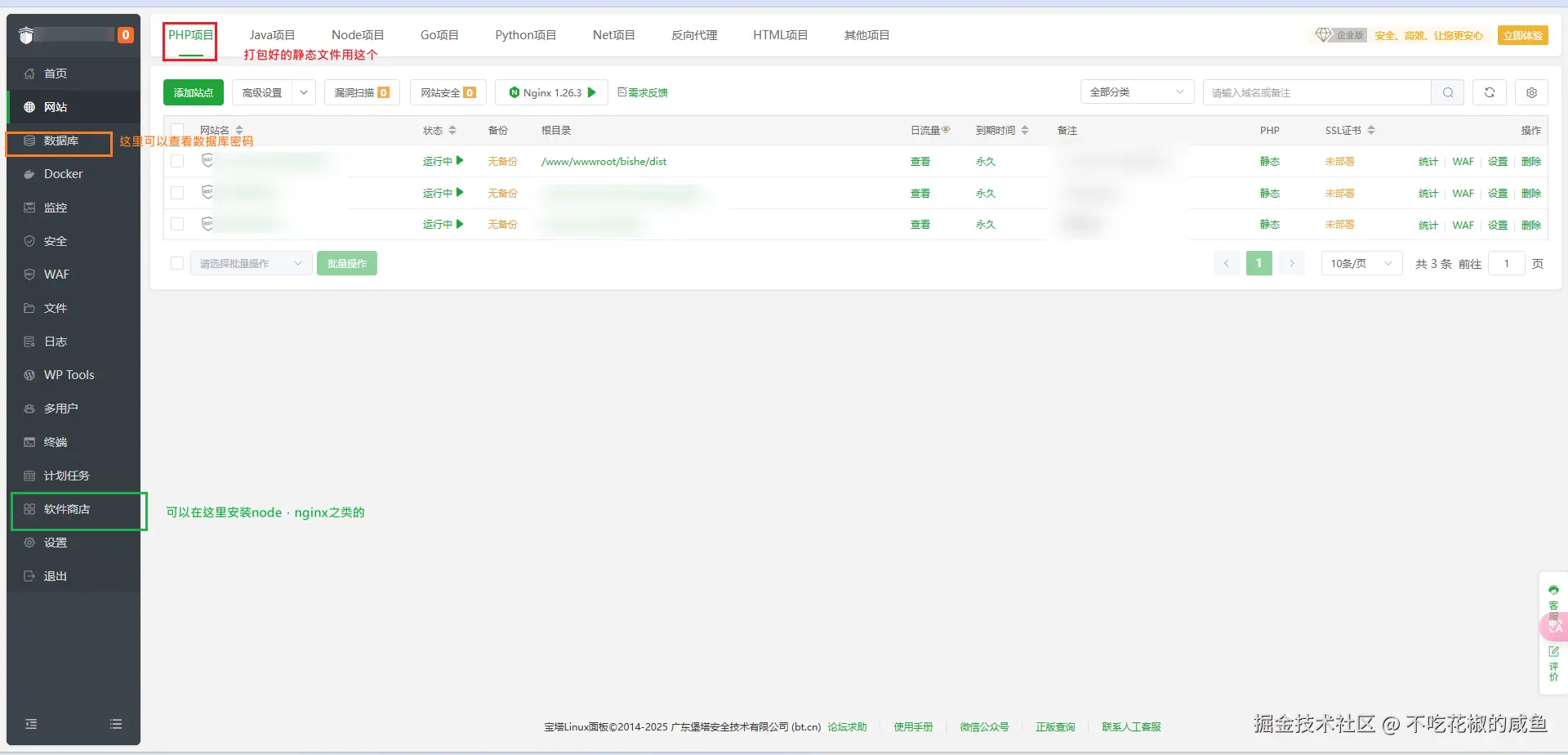Click the green 添加站点 button
The width and height of the screenshot is (1568, 755).
194,92
